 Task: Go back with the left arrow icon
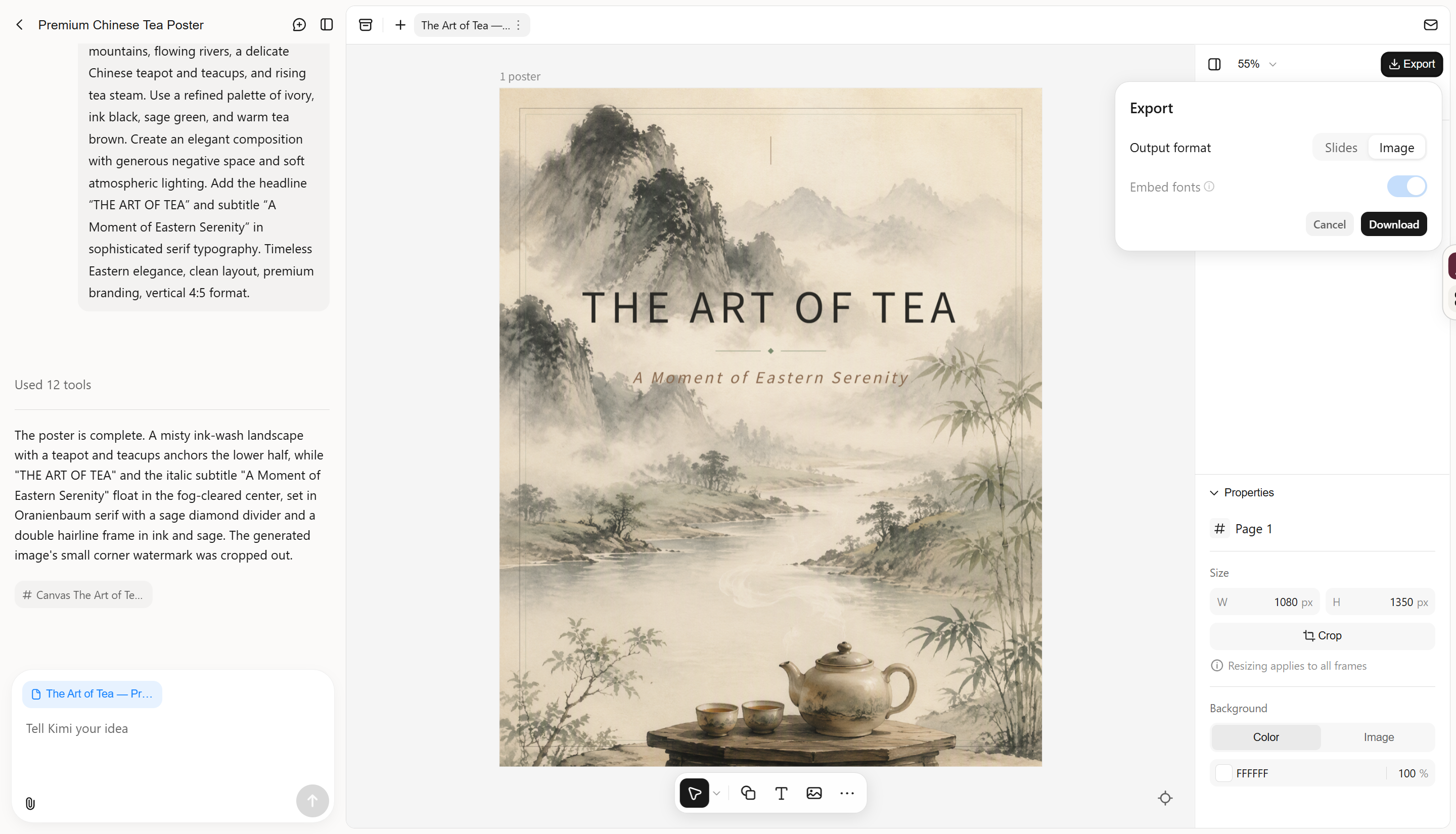point(20,25)
